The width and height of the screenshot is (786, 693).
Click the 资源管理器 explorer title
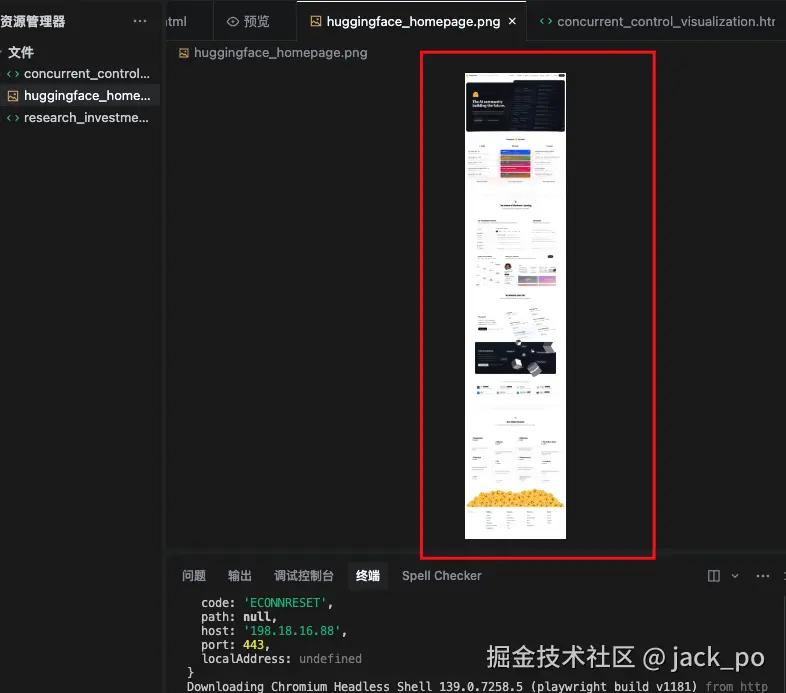point(33,22)
